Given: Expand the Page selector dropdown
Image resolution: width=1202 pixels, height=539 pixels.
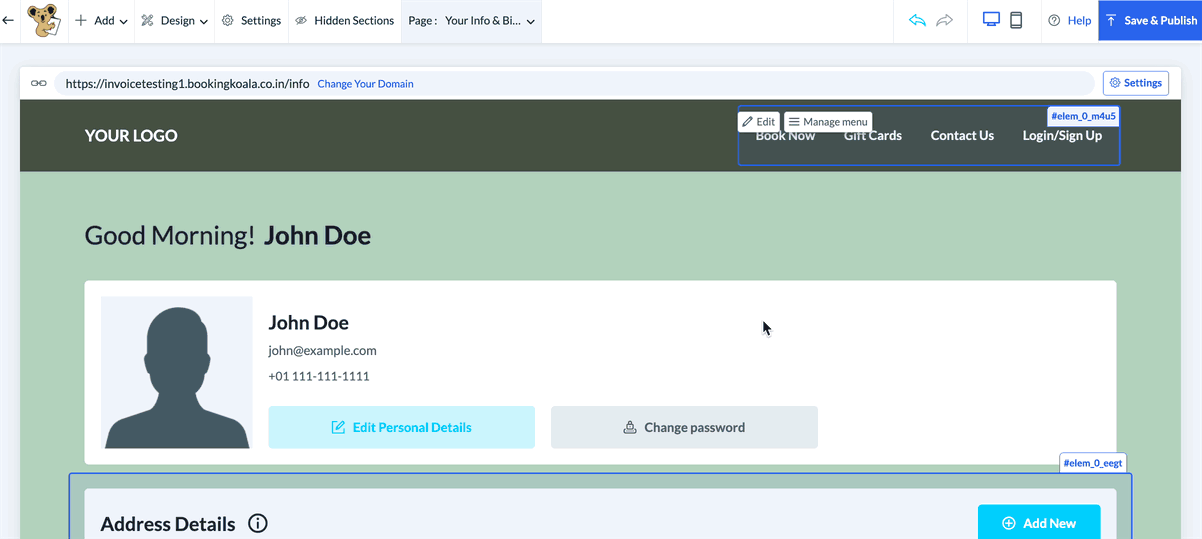Looking at the screenshot, I should pos(471,20).
